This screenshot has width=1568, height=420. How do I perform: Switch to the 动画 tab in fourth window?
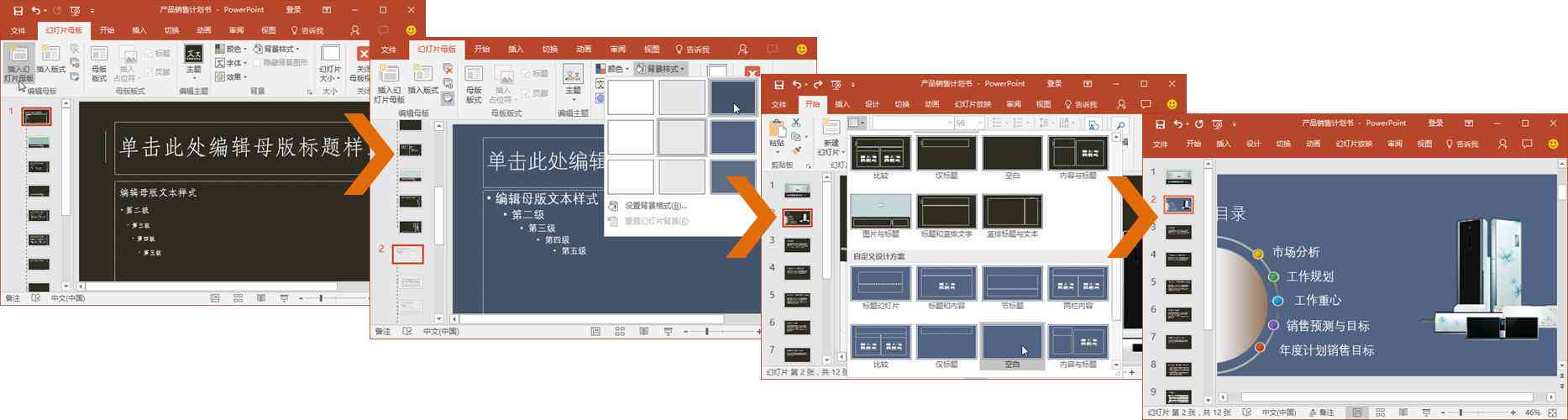pos(1313,144)
